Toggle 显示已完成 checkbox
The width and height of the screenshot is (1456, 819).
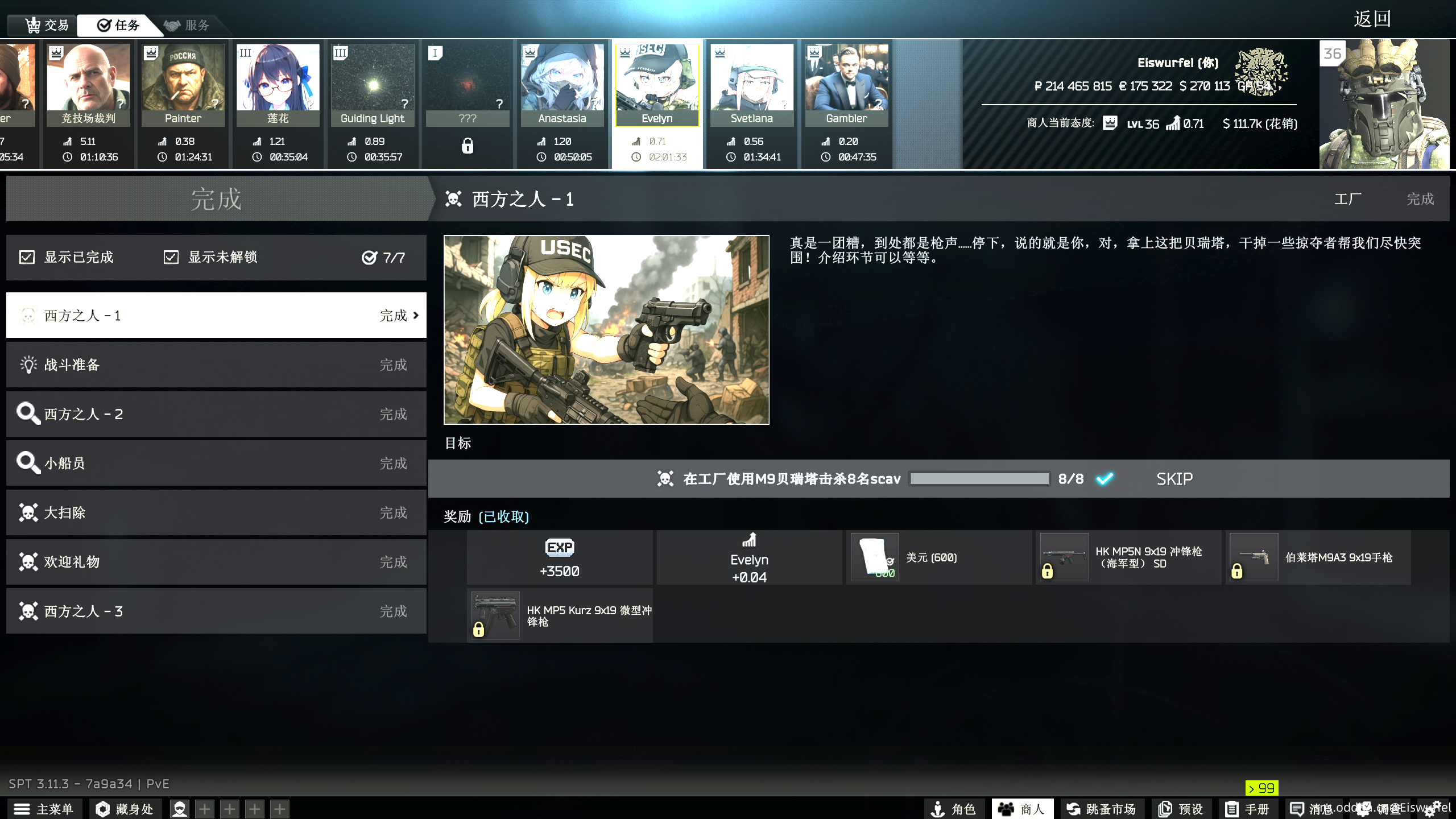[x=27, y=257]
